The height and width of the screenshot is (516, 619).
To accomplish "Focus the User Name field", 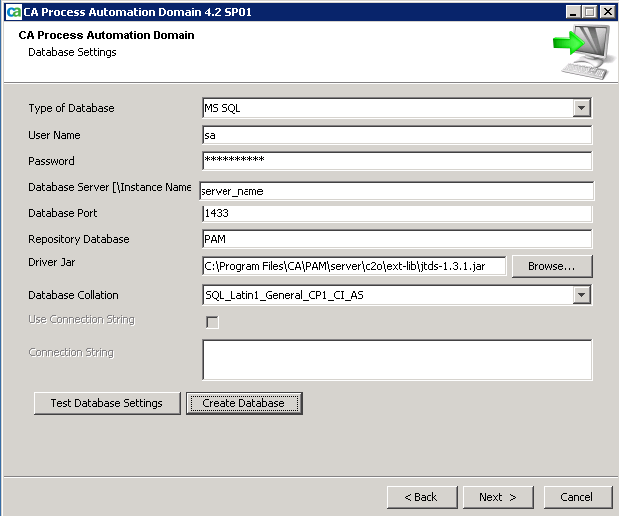I will tap(397, 135).
